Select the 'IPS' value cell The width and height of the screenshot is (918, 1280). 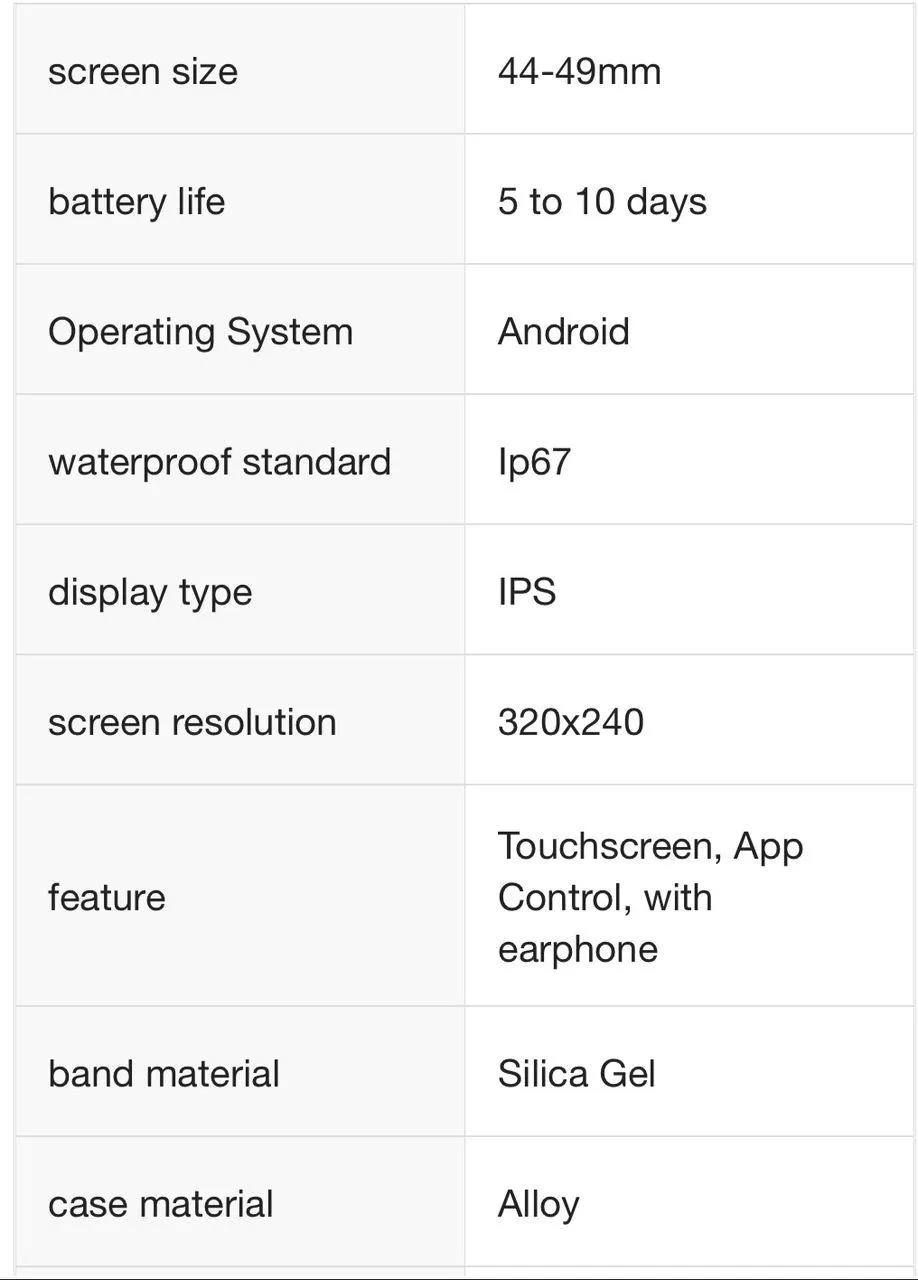click(x=689, y=590)
